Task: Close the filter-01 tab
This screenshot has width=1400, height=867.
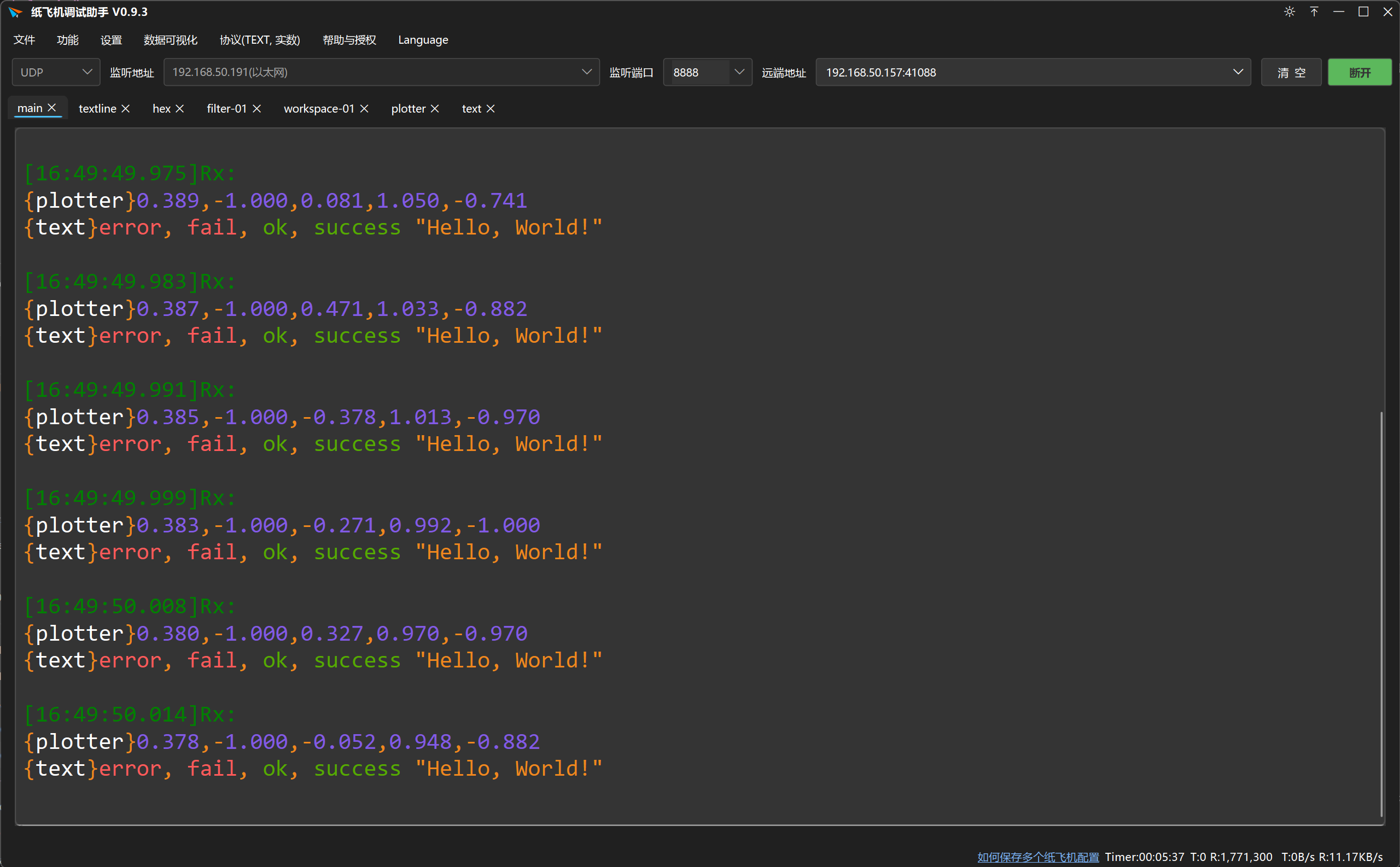Action: click(257, 108)
